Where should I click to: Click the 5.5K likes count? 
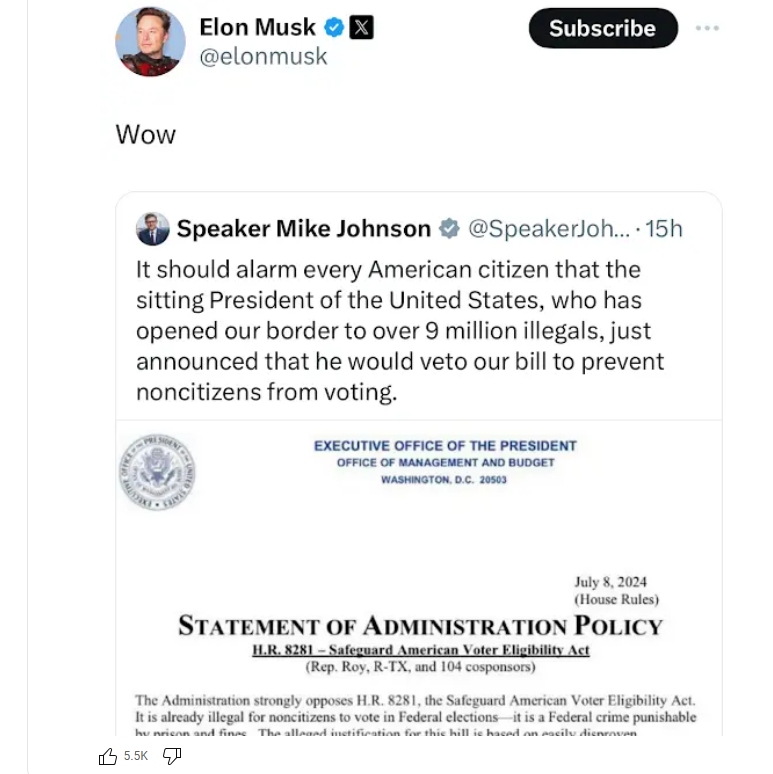point(136,757)
